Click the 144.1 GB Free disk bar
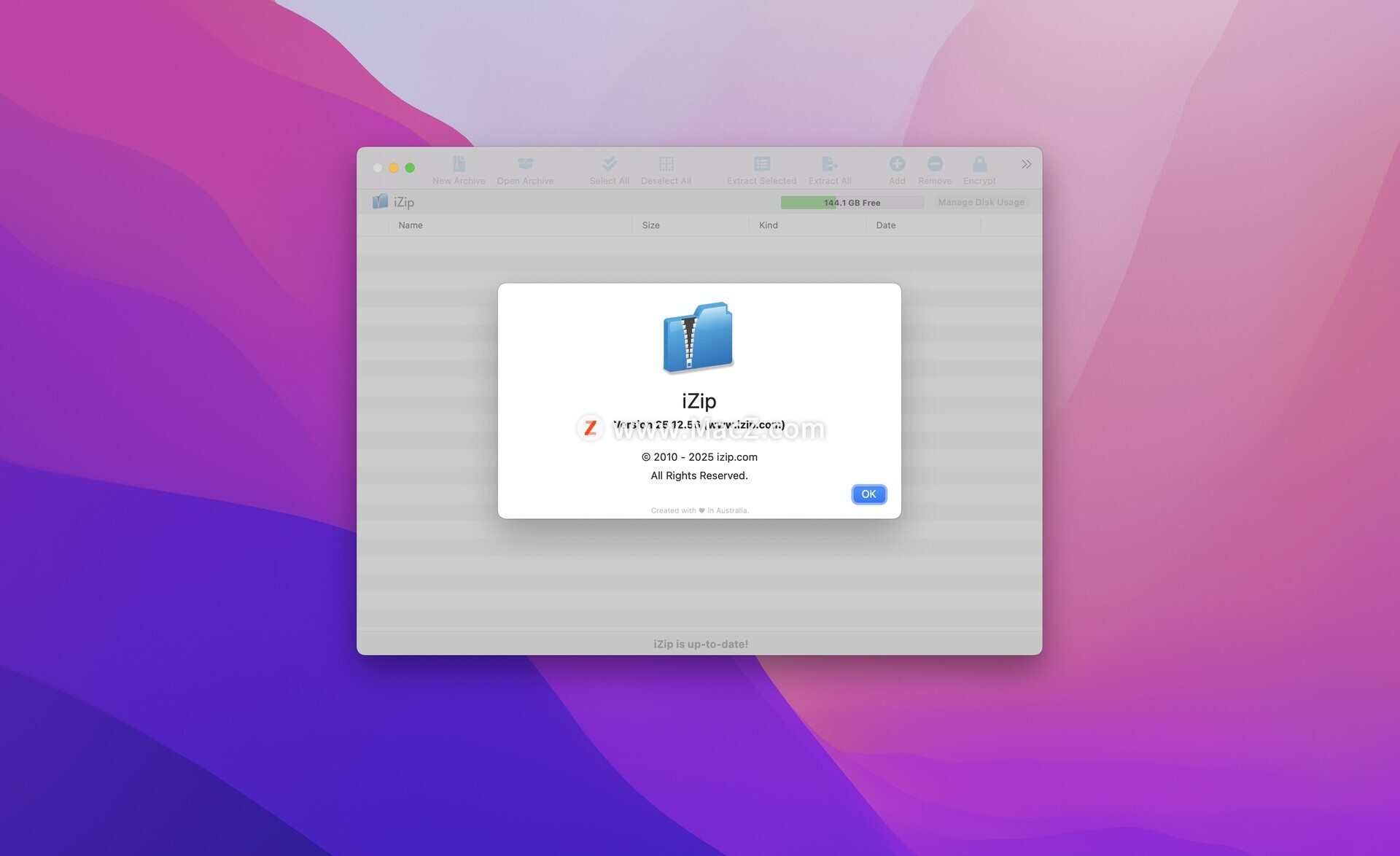 coord(851,203)
